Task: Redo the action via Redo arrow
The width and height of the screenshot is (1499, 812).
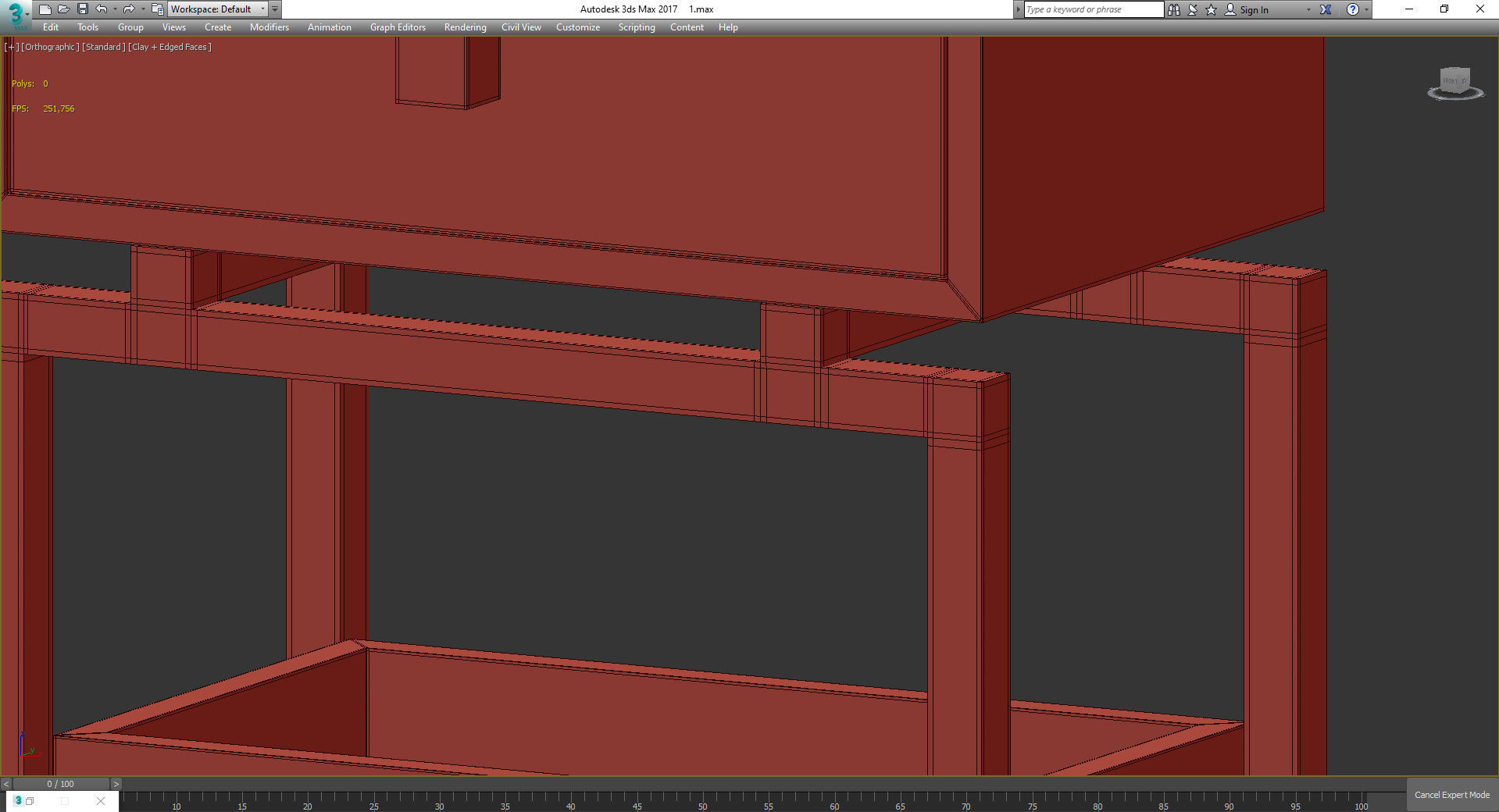Action: click(x=129, y=9)
